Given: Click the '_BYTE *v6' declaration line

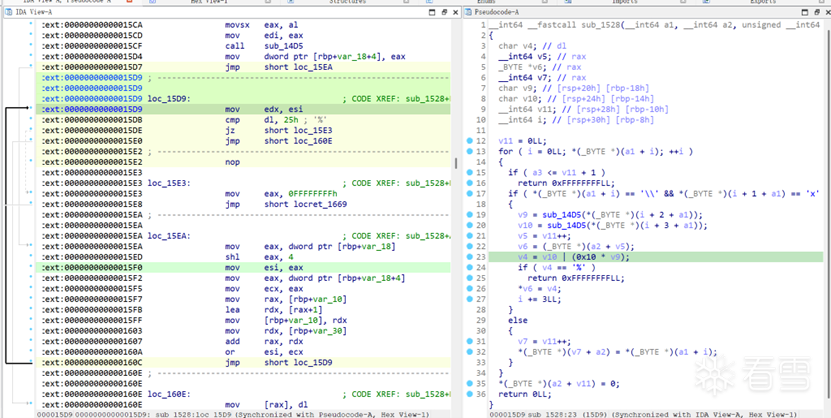Looking at the screenshot, I should (540, 67).
